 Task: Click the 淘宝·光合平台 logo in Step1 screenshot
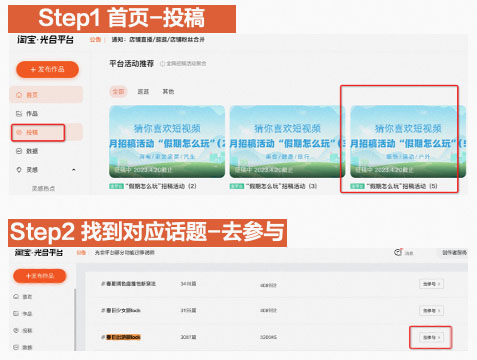(45, 40)
